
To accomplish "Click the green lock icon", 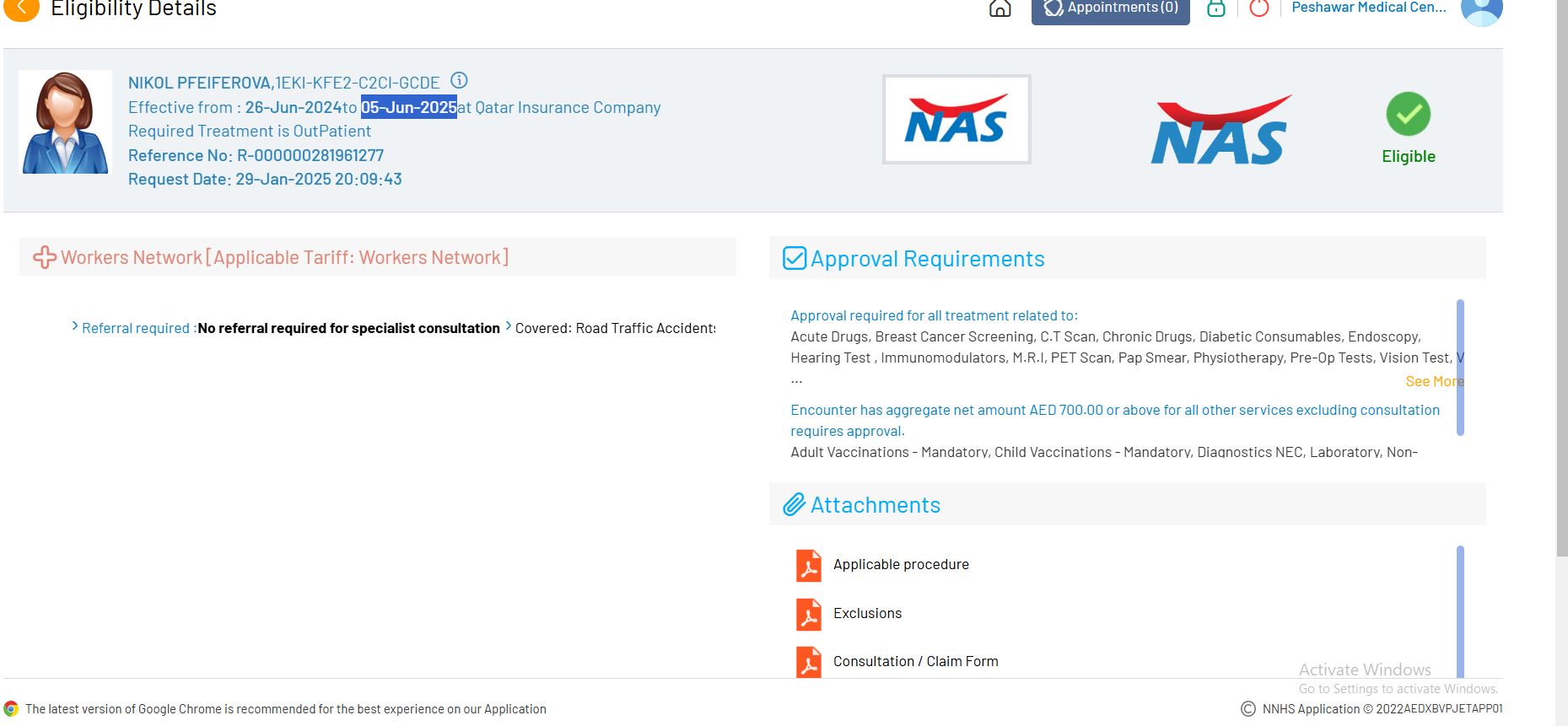I will tap(1215, 8).
